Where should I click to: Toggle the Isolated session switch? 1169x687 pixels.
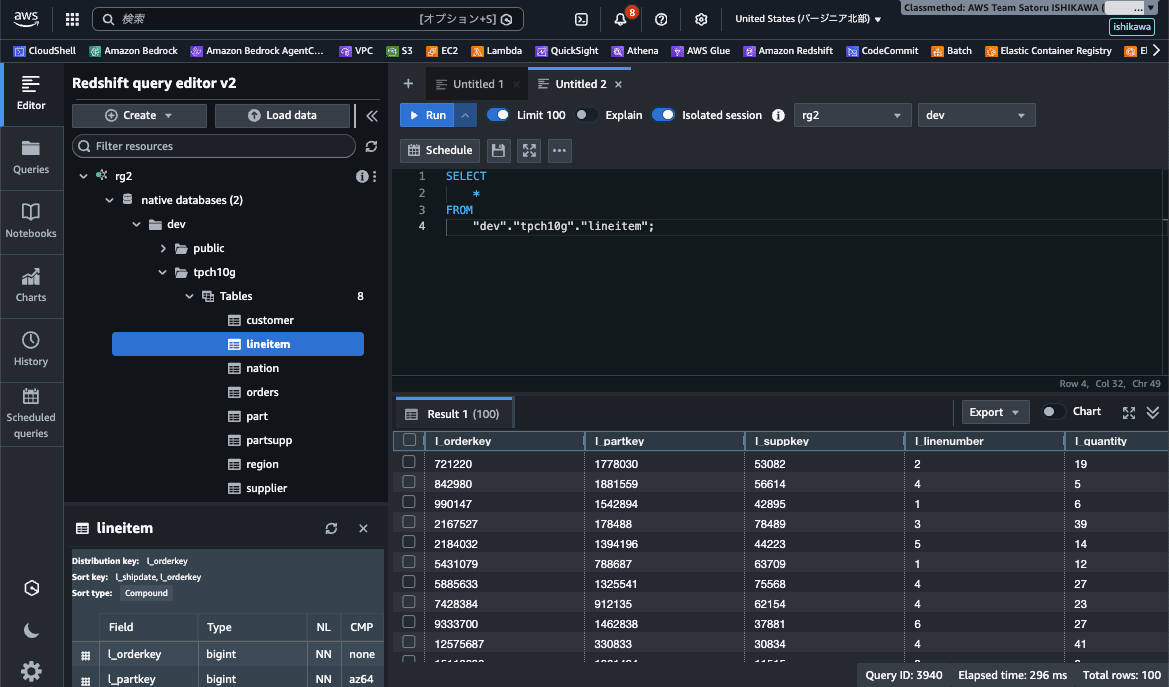(663, 115)
